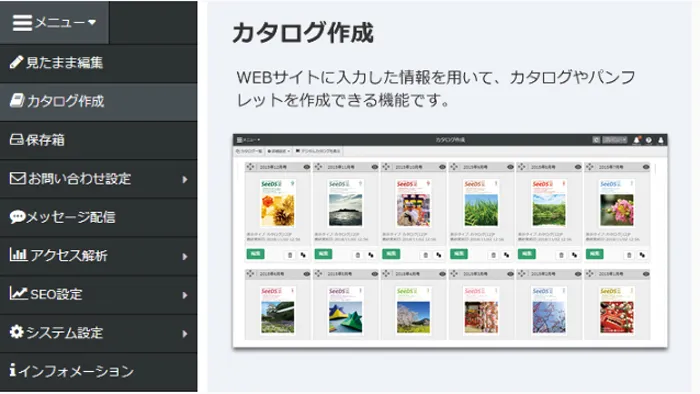Click duplicate icon under 12月号 catalog
700x394 pixels.
[303, 255]
